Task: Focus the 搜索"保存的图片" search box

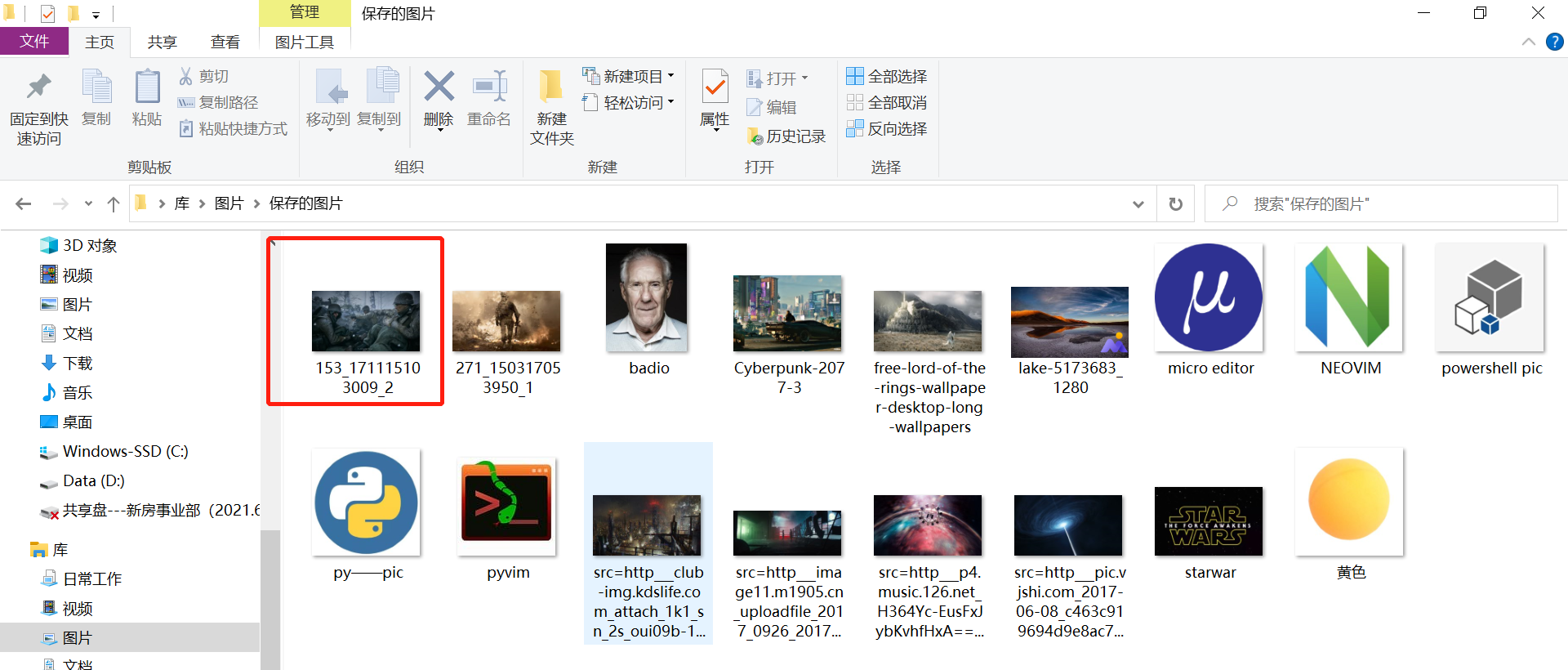Action: 1381,203
